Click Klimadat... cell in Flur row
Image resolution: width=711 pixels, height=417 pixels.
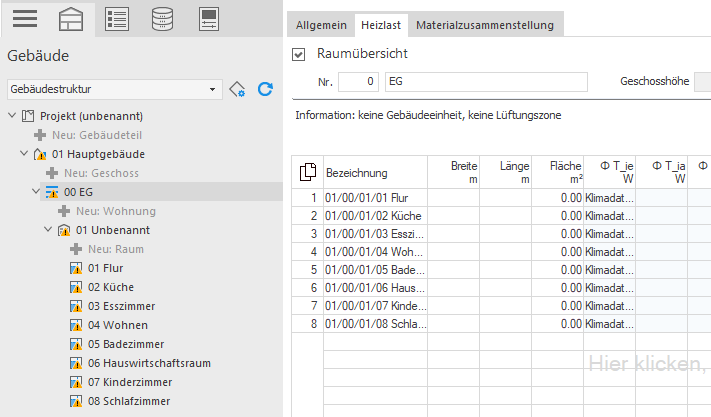[x=609, y=198]
